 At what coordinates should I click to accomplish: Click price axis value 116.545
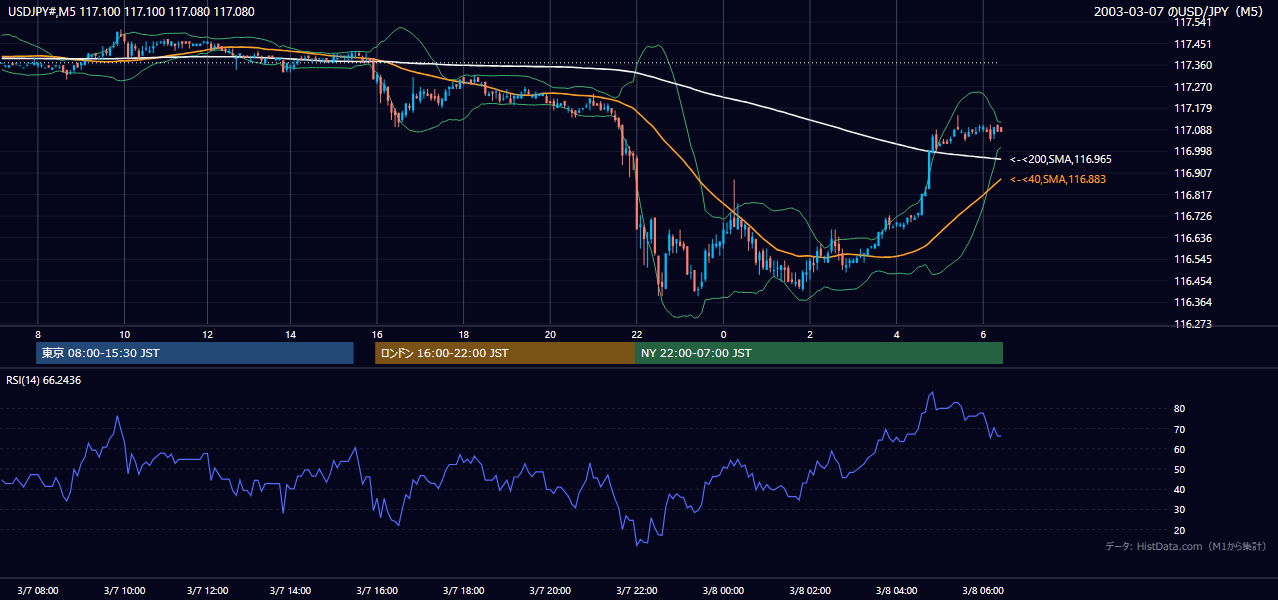point(1193,259)
